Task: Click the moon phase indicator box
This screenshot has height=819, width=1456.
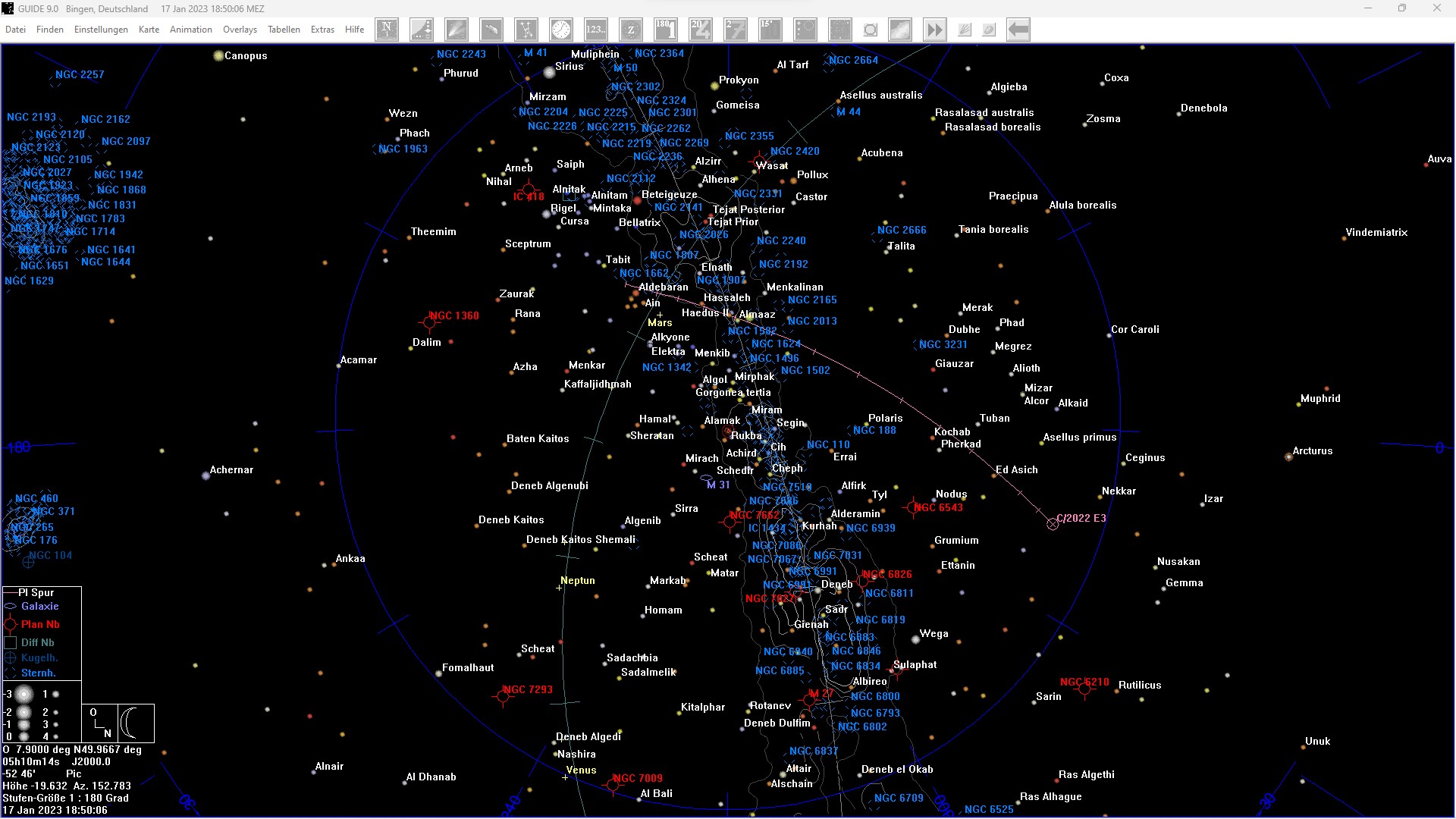Action: coord(136,723)
